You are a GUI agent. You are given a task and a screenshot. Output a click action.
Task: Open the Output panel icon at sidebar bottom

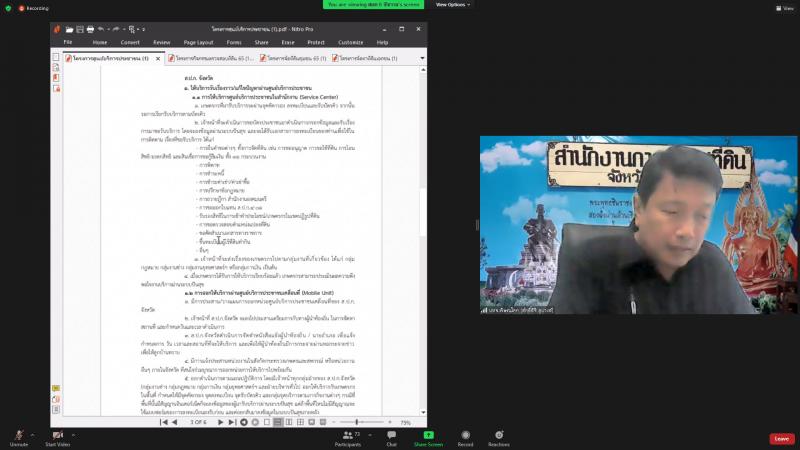tap(56, 410)
